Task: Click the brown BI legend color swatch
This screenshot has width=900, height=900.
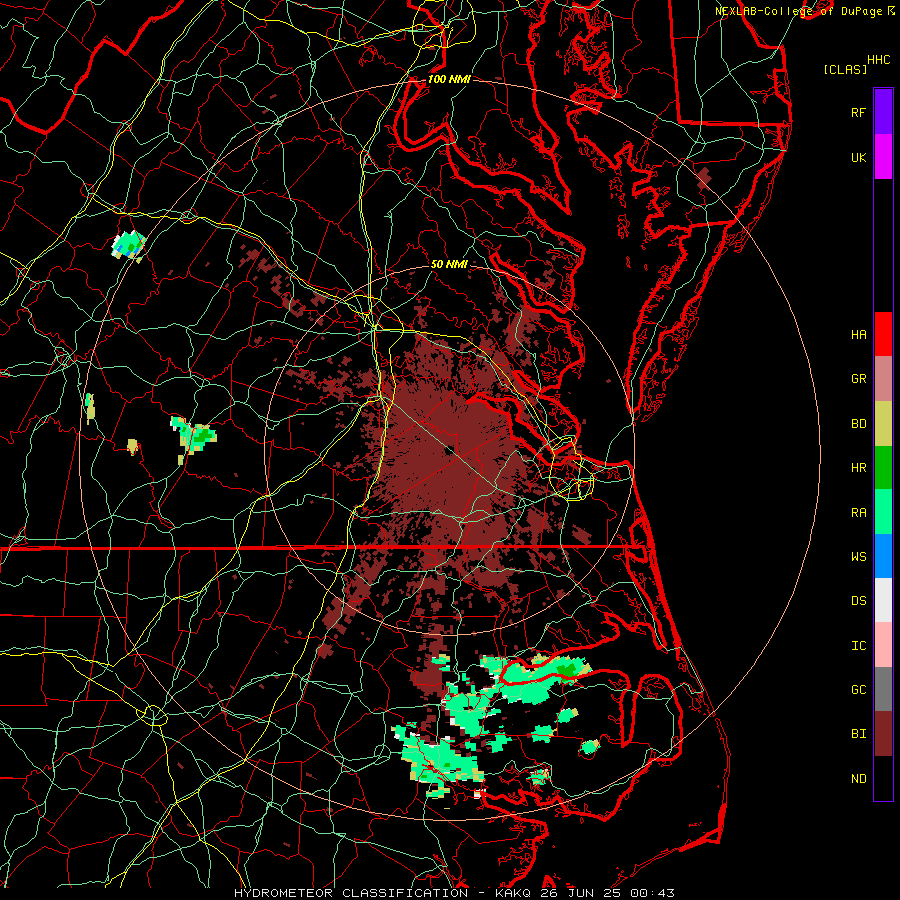Action: (883, 734)
